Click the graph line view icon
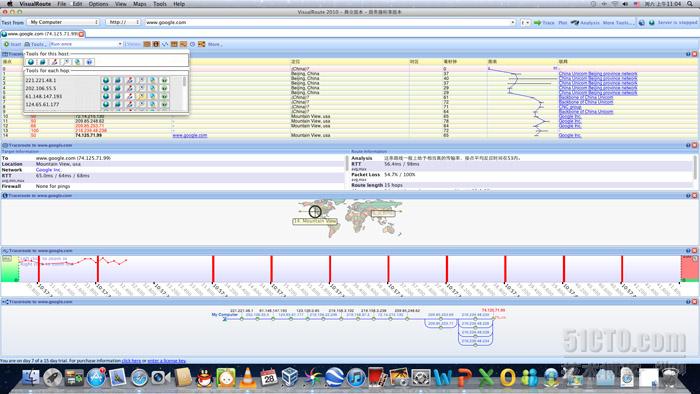 click(x=165, y=44)
